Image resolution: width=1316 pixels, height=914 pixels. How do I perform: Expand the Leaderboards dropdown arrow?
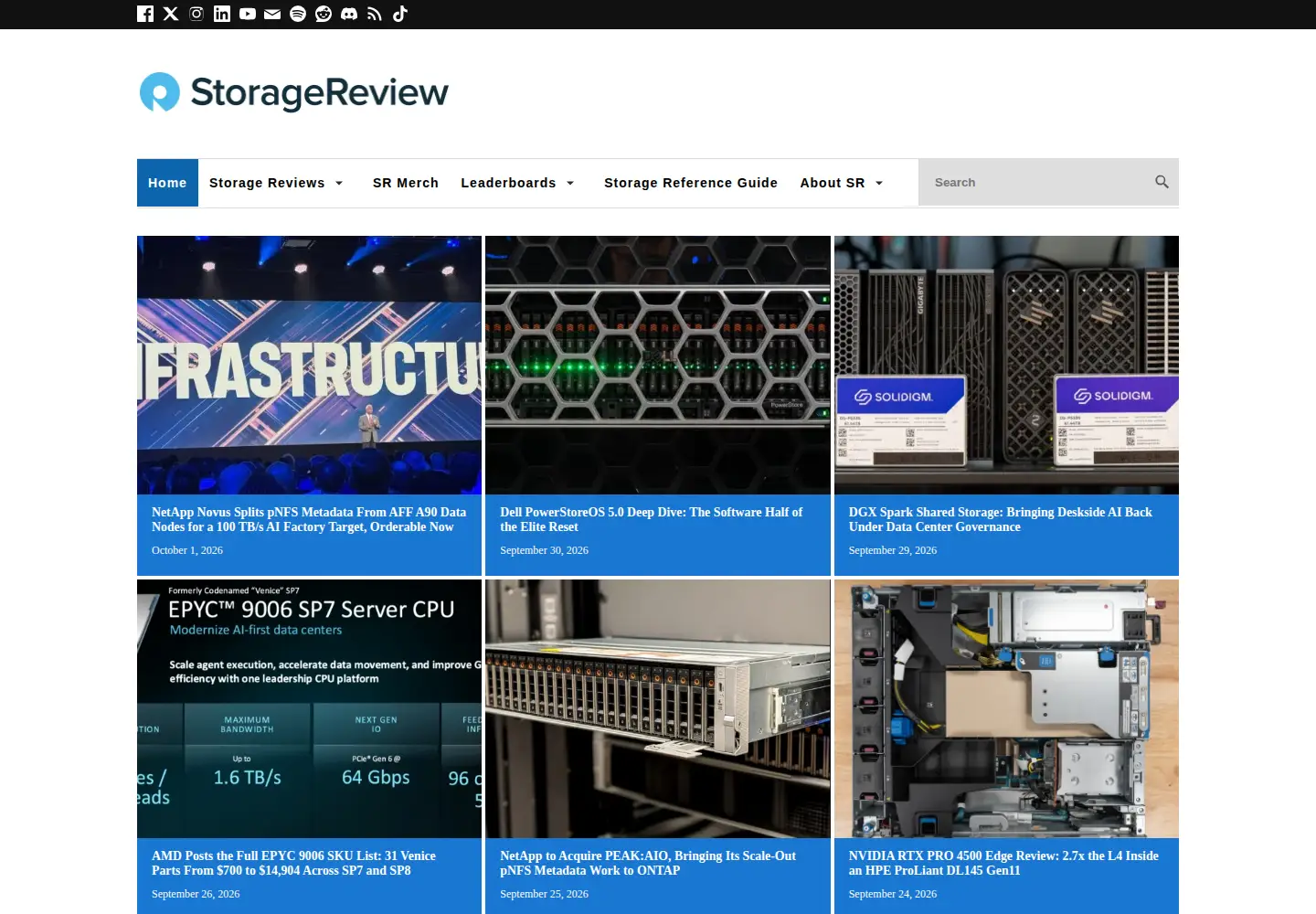click(570, 183)
